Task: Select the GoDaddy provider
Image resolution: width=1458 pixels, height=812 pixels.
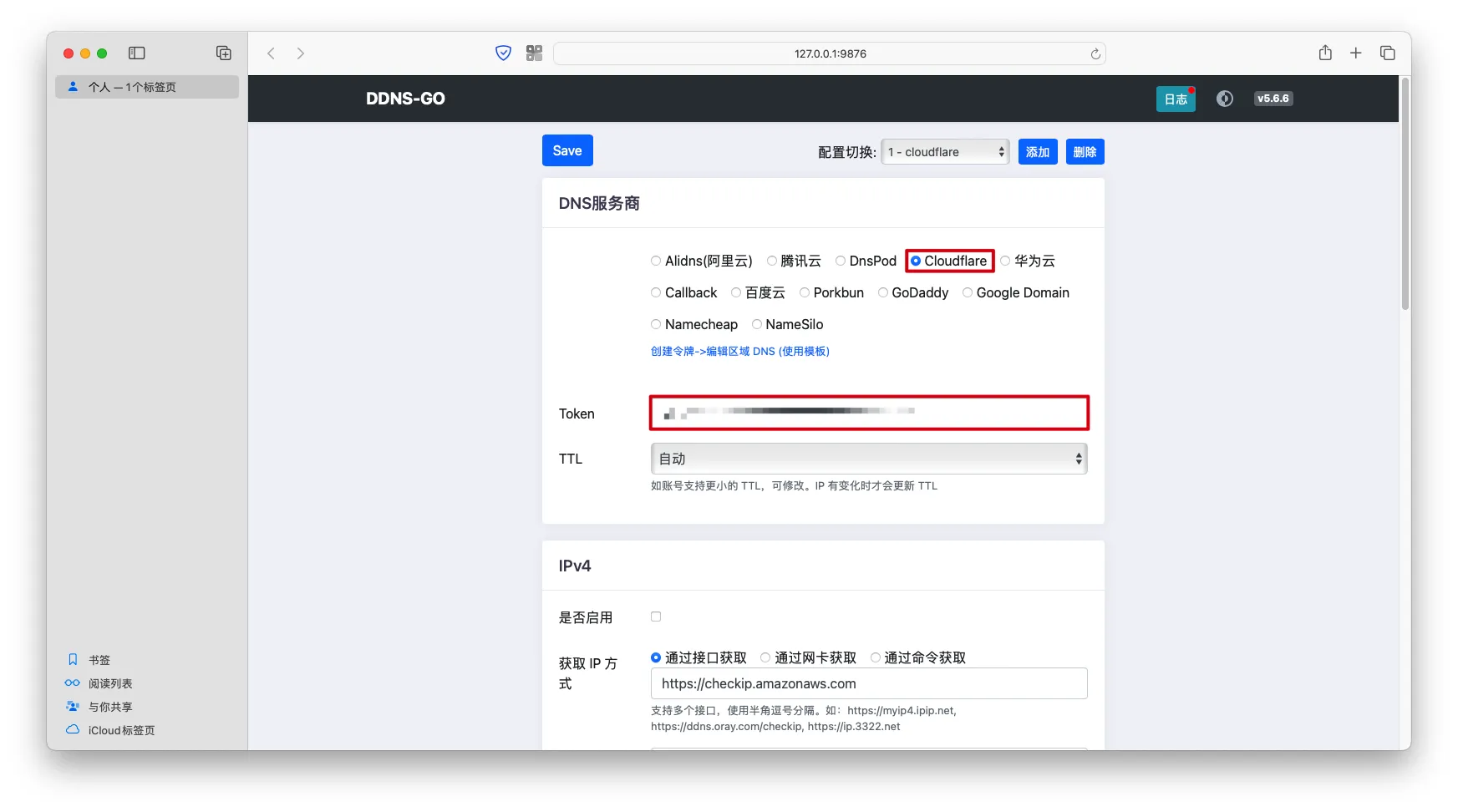Action: pyautogui.click(x=883, y=292)
